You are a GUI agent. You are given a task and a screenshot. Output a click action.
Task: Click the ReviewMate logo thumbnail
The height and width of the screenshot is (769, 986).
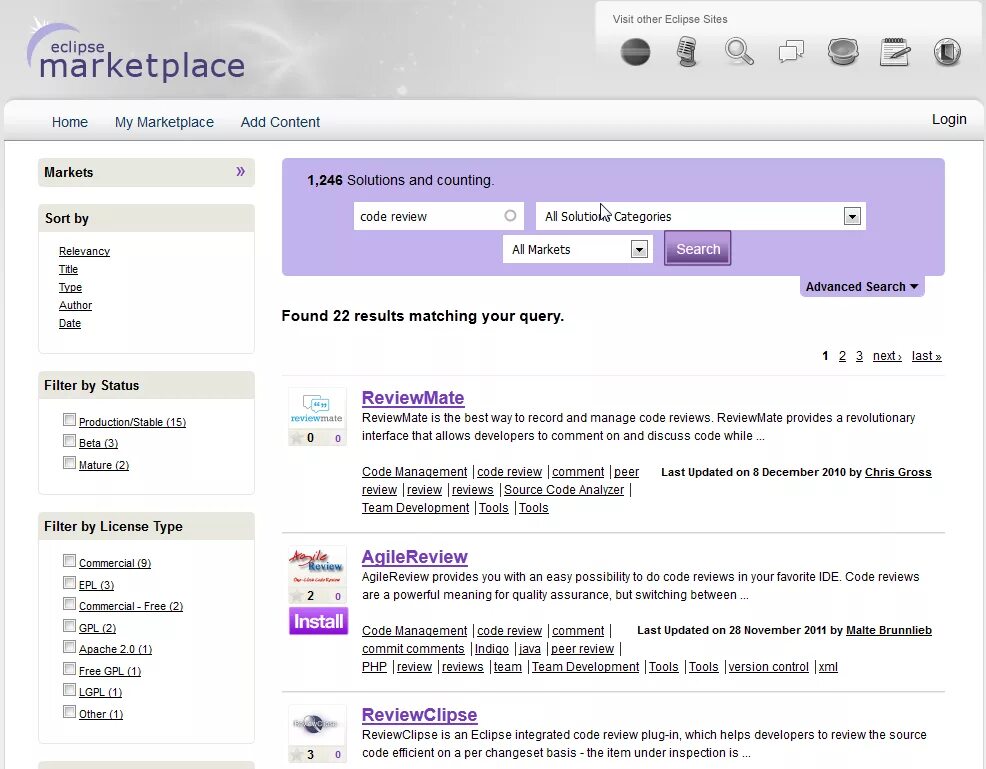tap(317, 409)
